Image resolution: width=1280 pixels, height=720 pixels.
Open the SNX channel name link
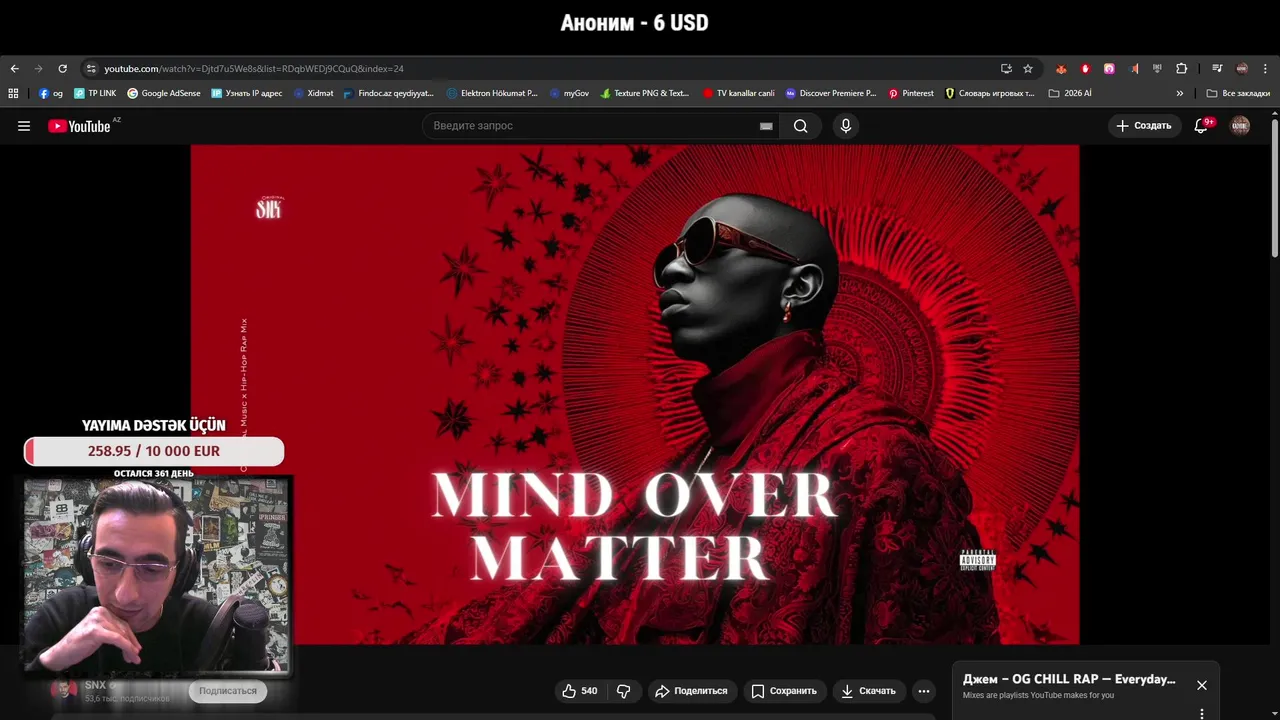pyautogui.click(x=95, y=685)
